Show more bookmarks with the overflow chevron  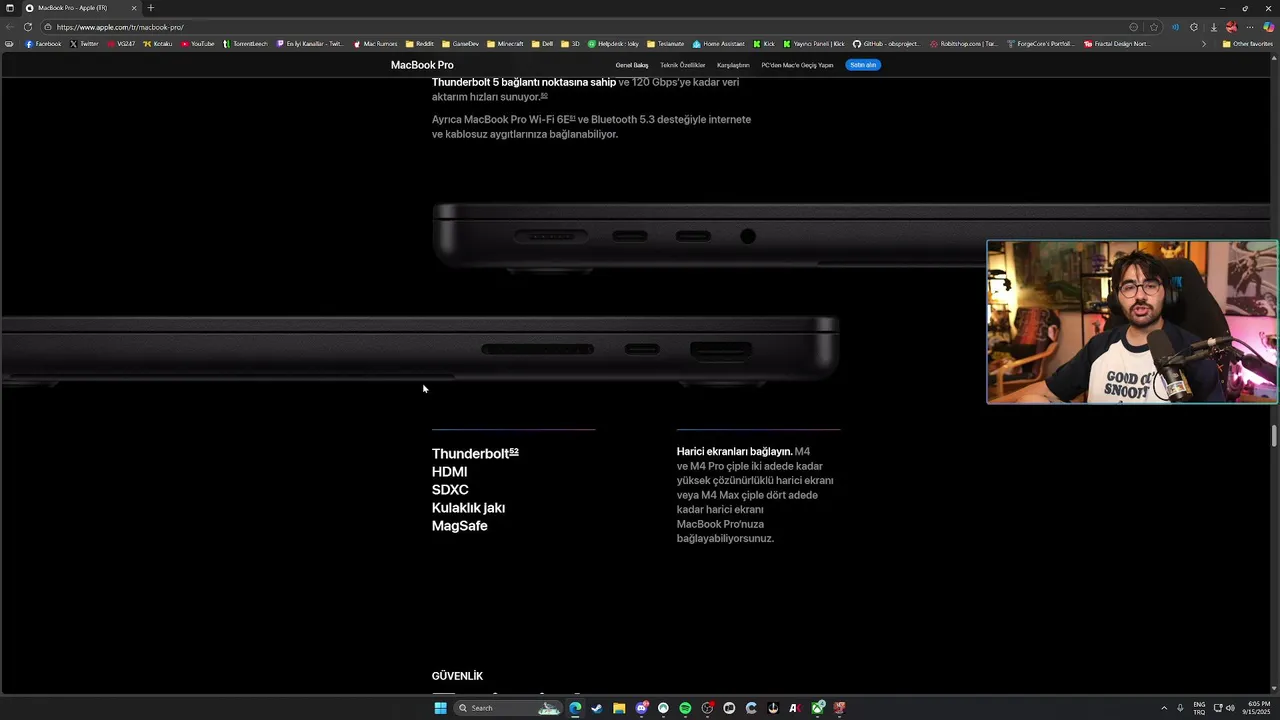click(1204, 44)
